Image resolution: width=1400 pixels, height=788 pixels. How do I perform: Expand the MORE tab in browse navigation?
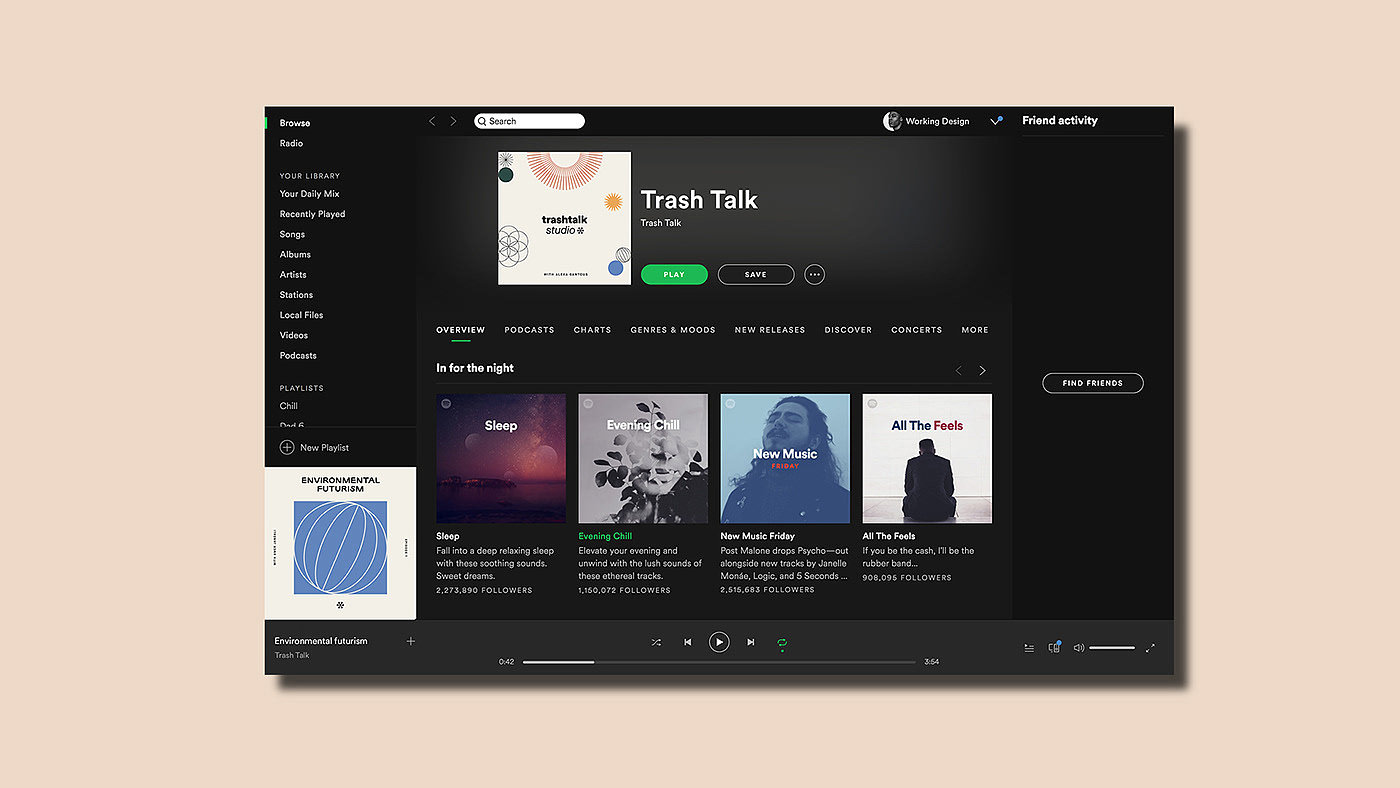pos(974,330)
